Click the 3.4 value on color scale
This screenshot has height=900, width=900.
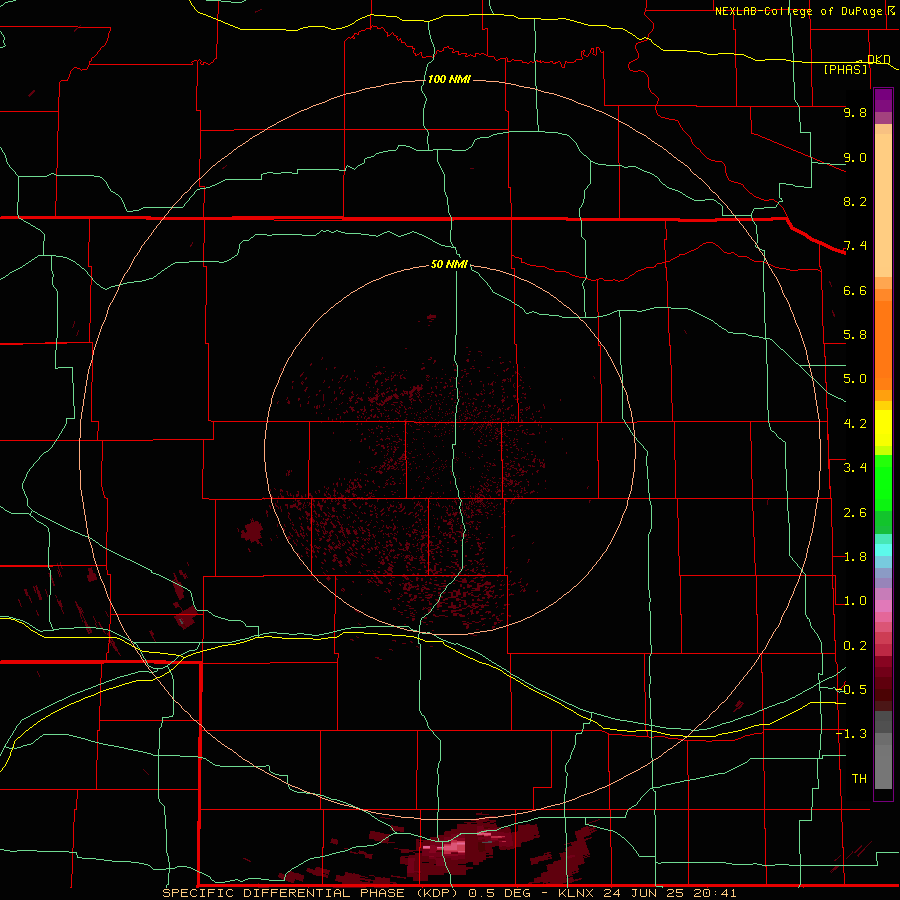pyautogui.click(x=855, y=468)
